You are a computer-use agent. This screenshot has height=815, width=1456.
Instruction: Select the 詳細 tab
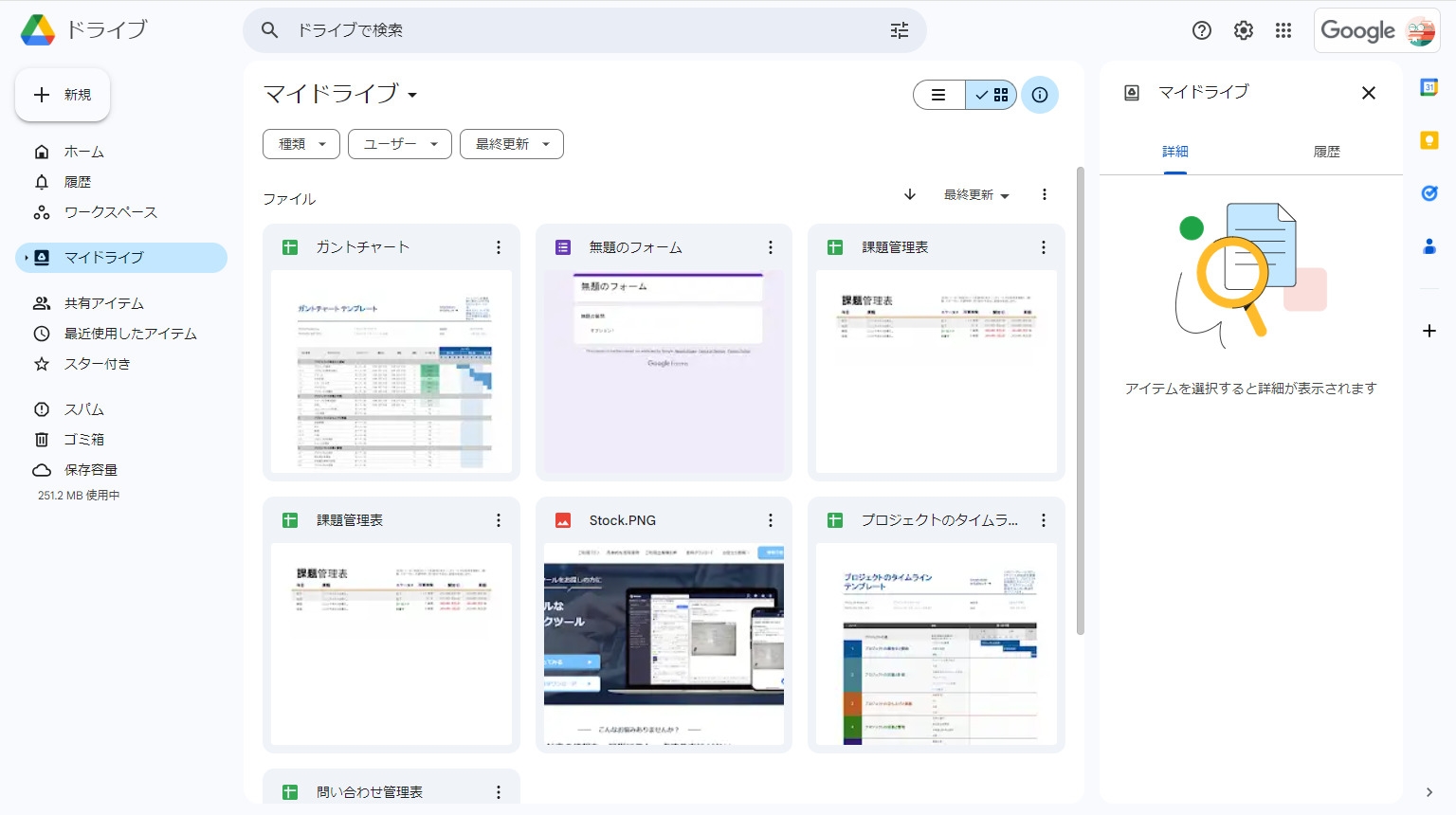[1175, 151]
